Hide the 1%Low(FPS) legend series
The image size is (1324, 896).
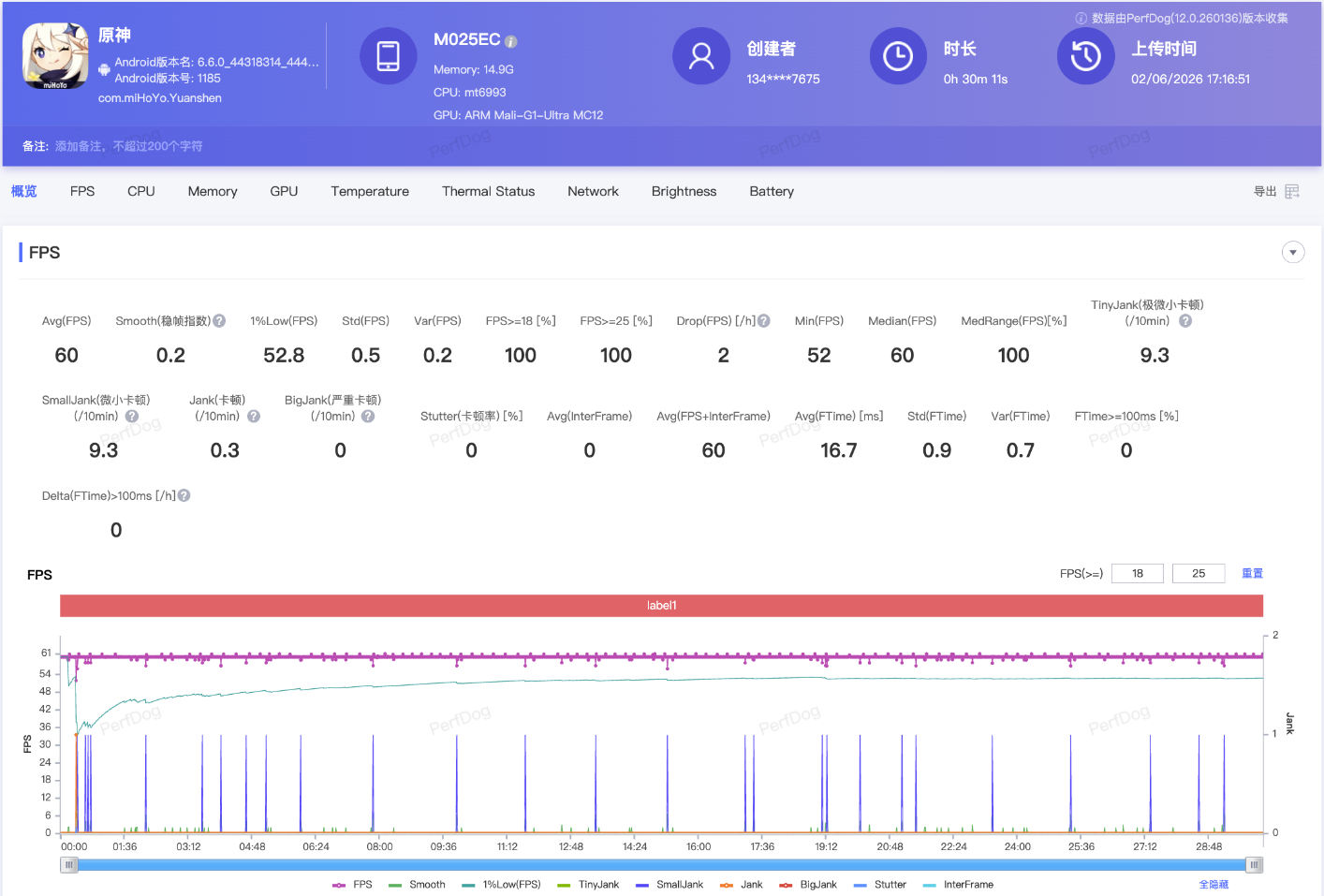click(502, 885)
